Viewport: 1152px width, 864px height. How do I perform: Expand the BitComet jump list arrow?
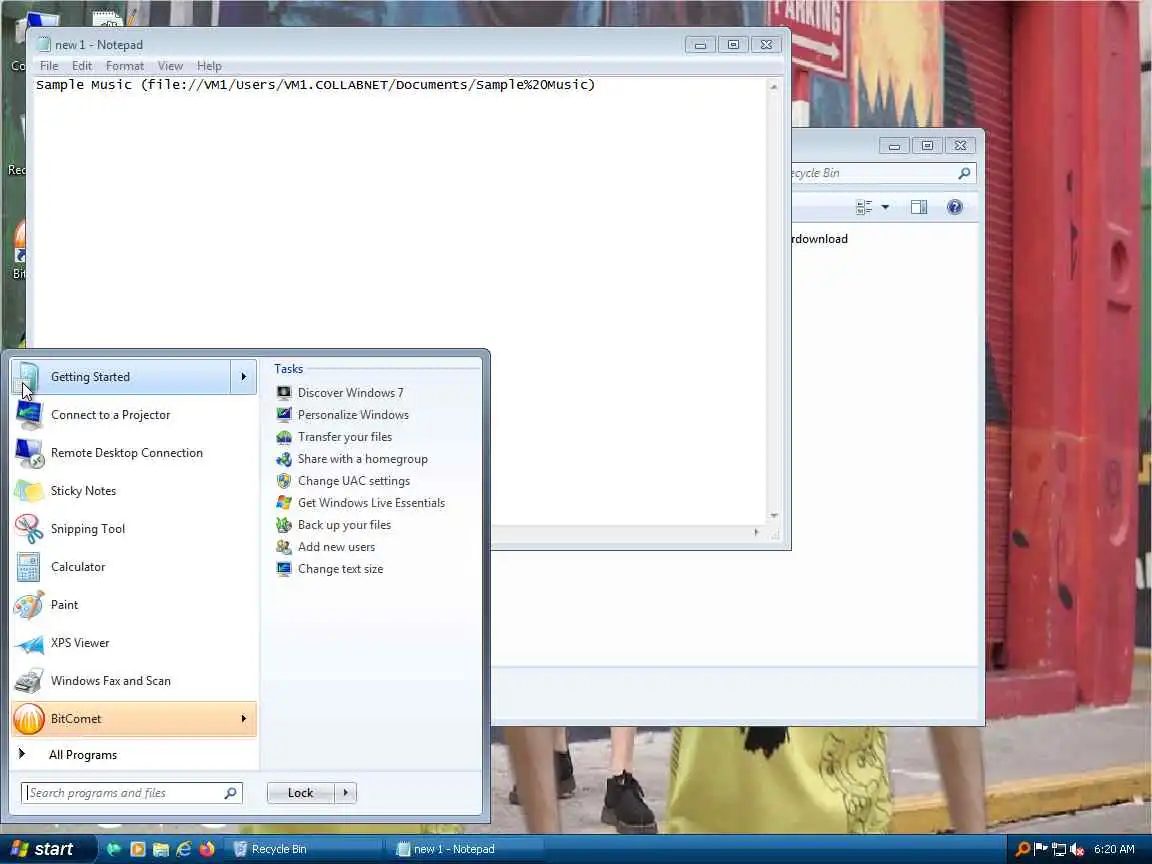tap(244, 719)
